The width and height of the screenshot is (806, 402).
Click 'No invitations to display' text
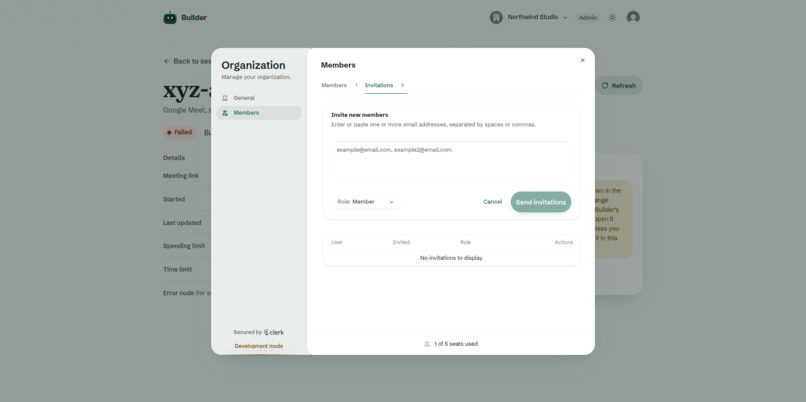click(x=451, y=258)
